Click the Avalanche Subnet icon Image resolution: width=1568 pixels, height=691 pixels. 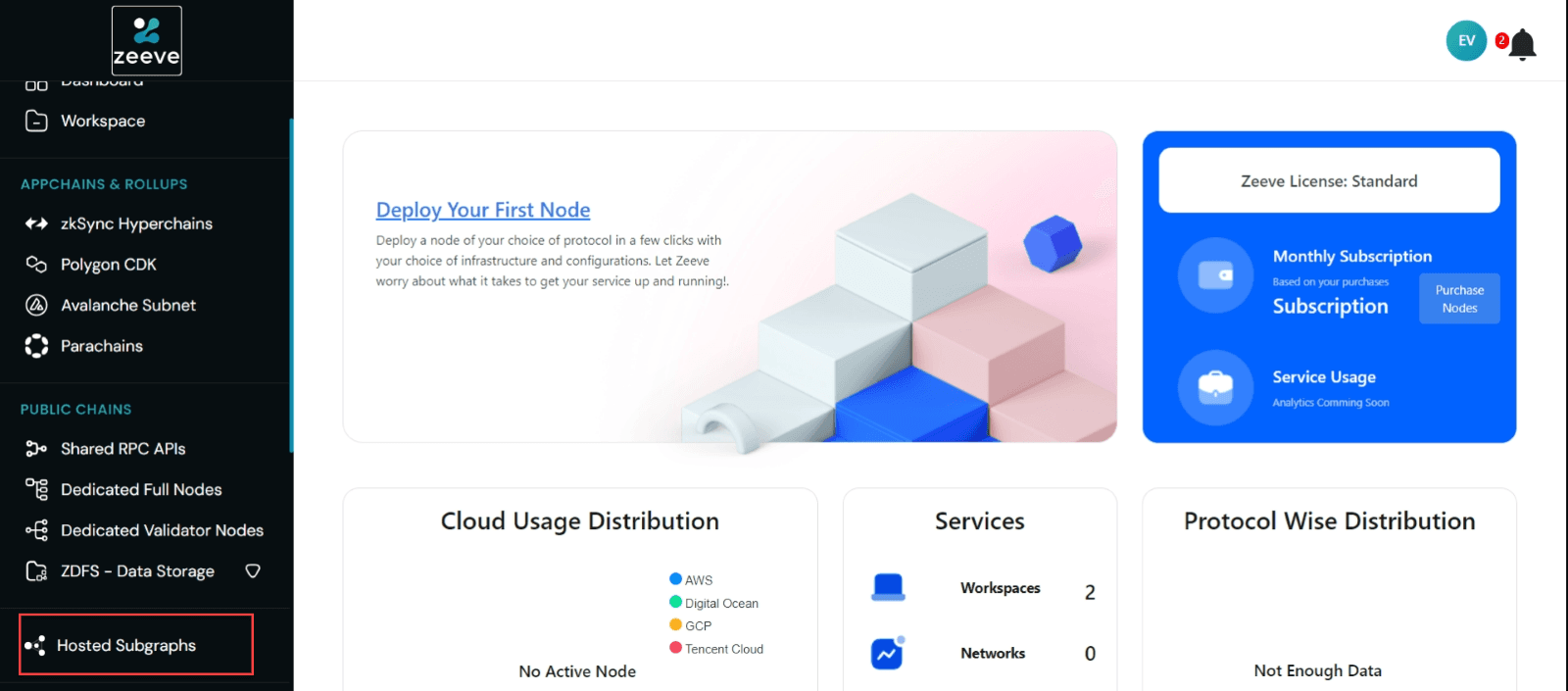(36, 305)
